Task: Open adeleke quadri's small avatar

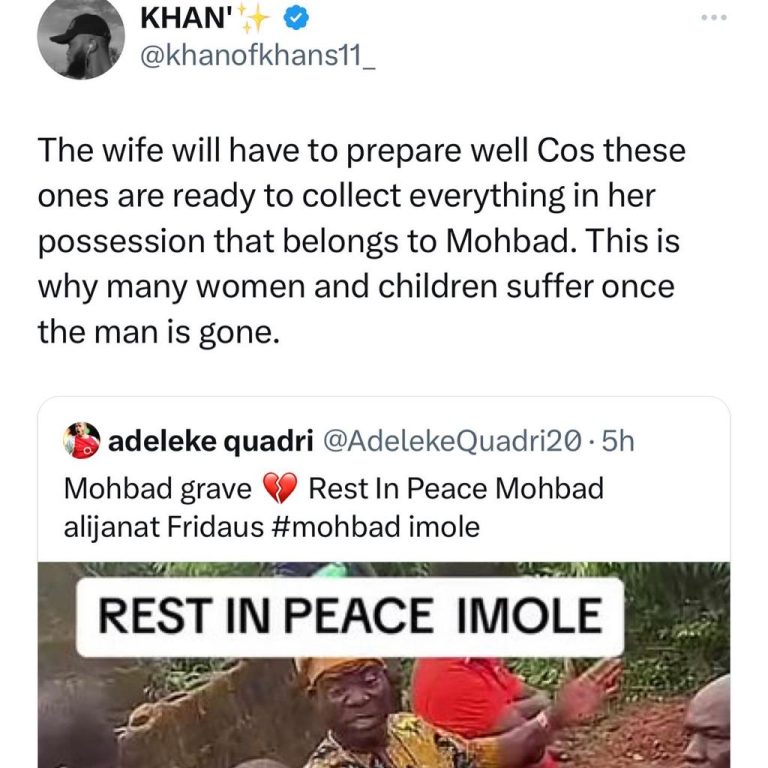Action: point(82,441)
